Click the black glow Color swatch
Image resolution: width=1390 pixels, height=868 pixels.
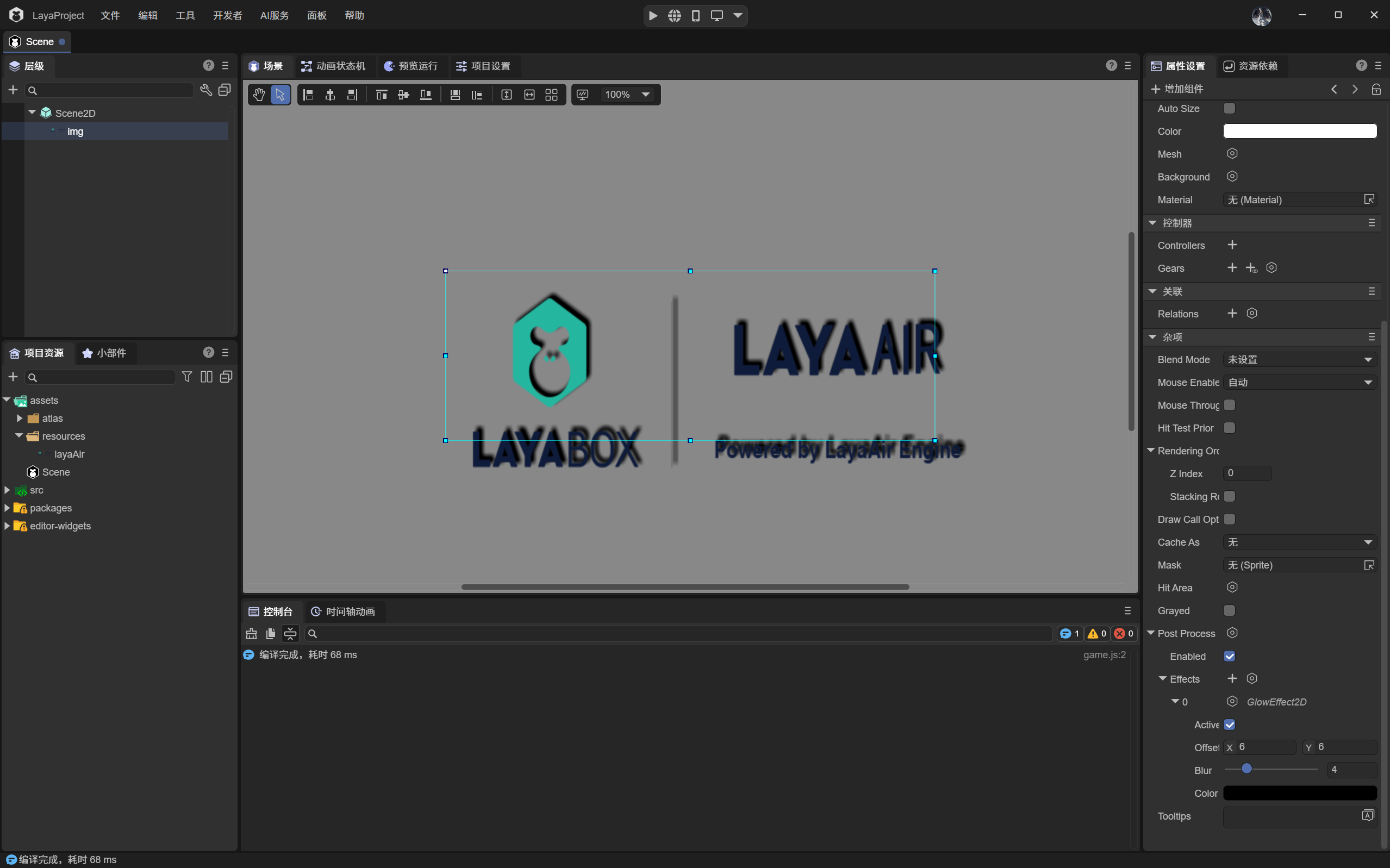1299,793
